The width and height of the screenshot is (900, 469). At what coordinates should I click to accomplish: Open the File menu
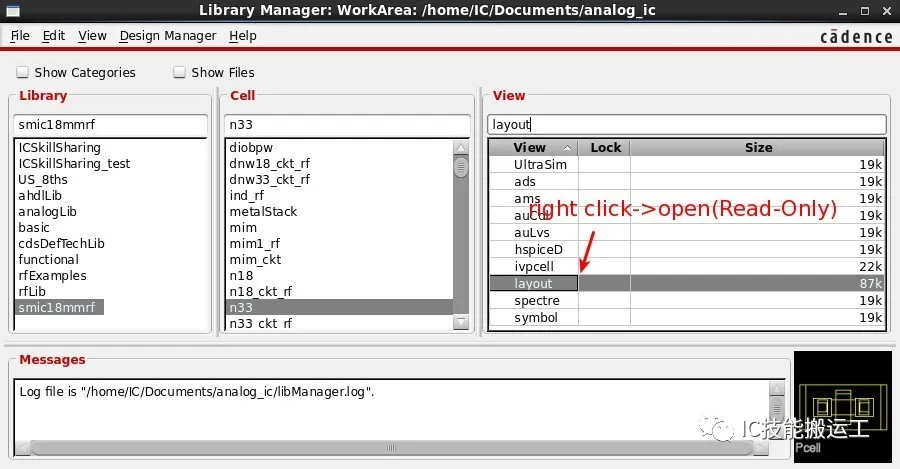click(x=20, y=36)
